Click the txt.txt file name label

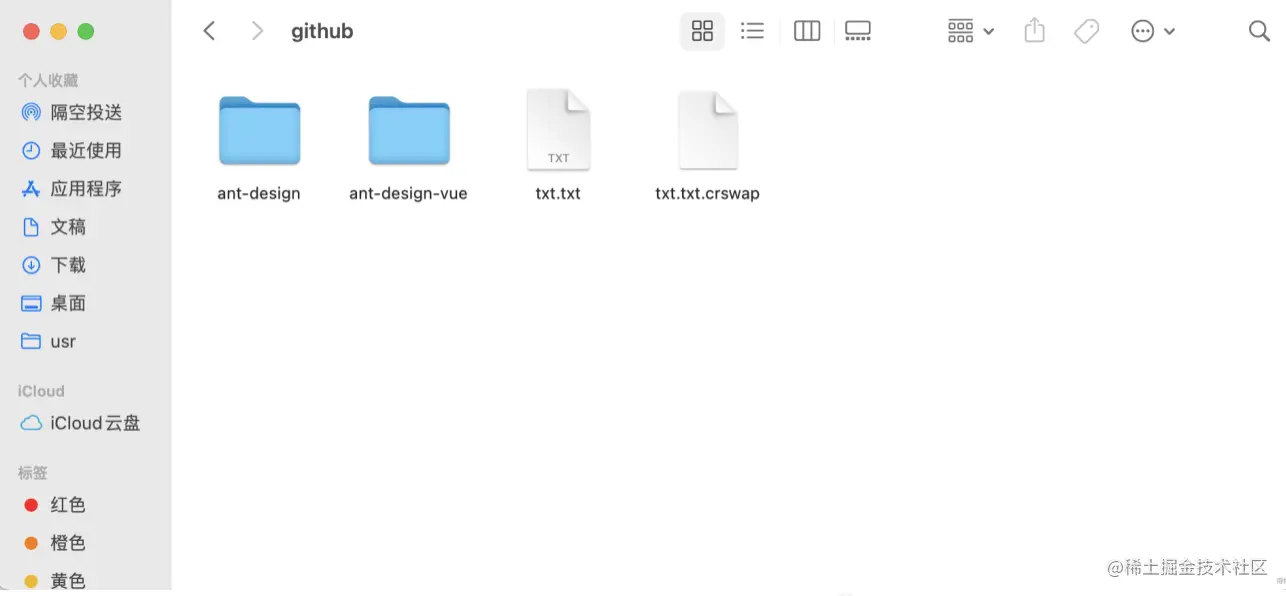coord(558,193)
